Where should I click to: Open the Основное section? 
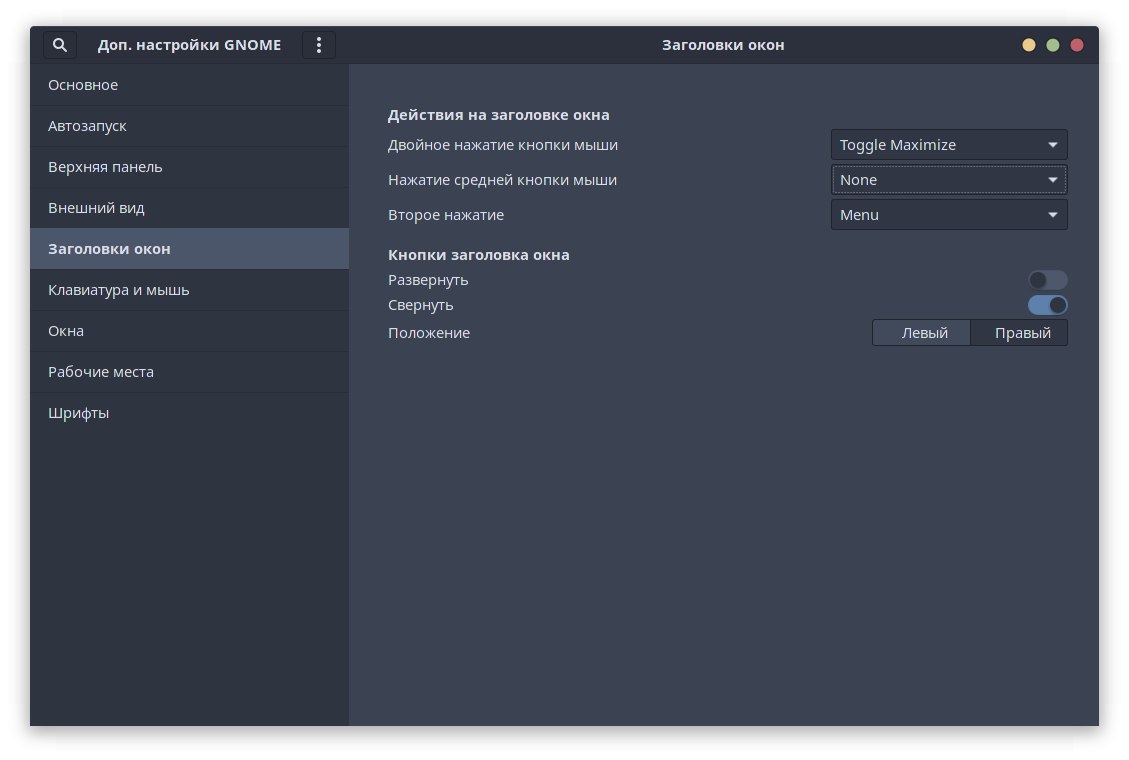(x=189, y=85)
